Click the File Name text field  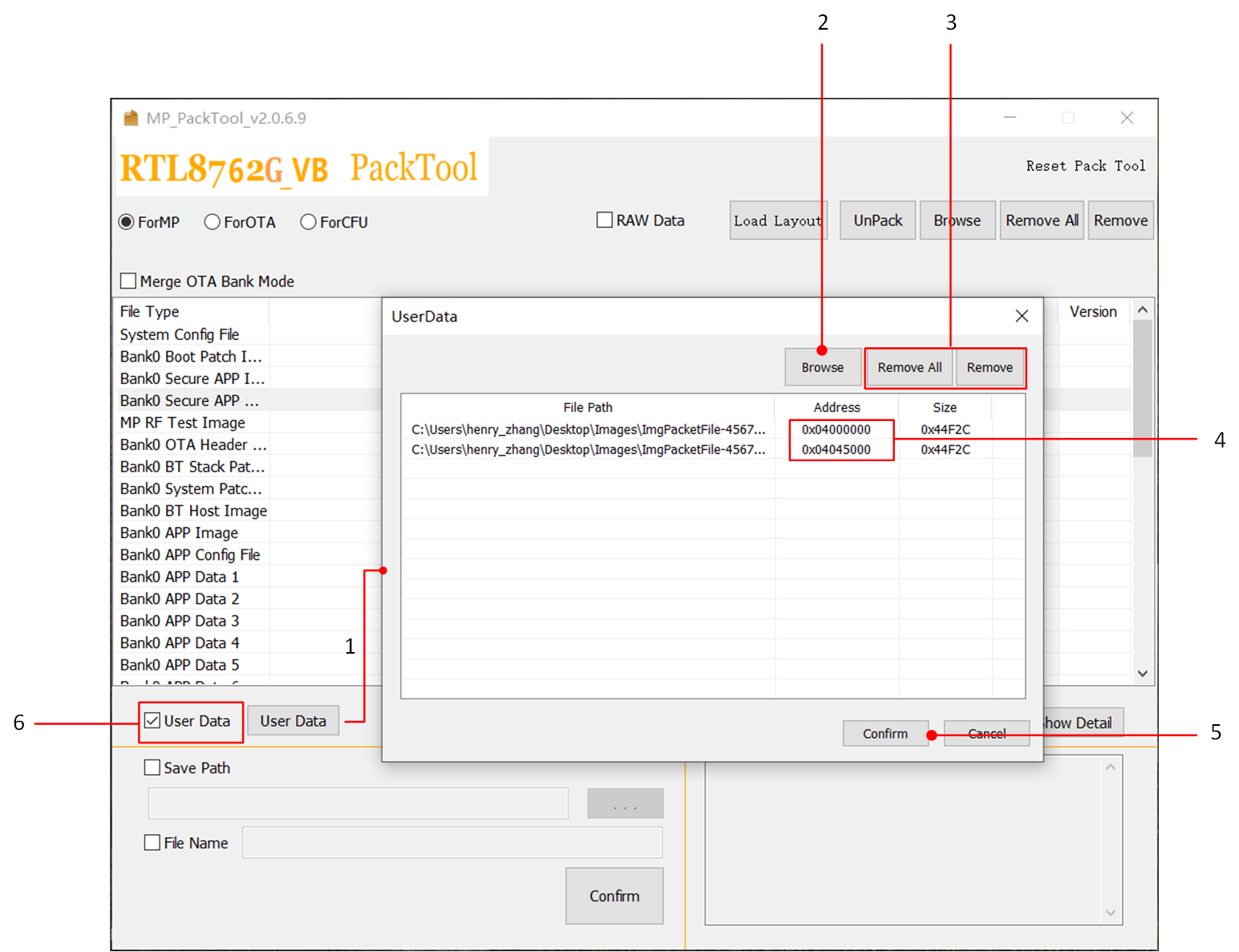click(452, 842)
